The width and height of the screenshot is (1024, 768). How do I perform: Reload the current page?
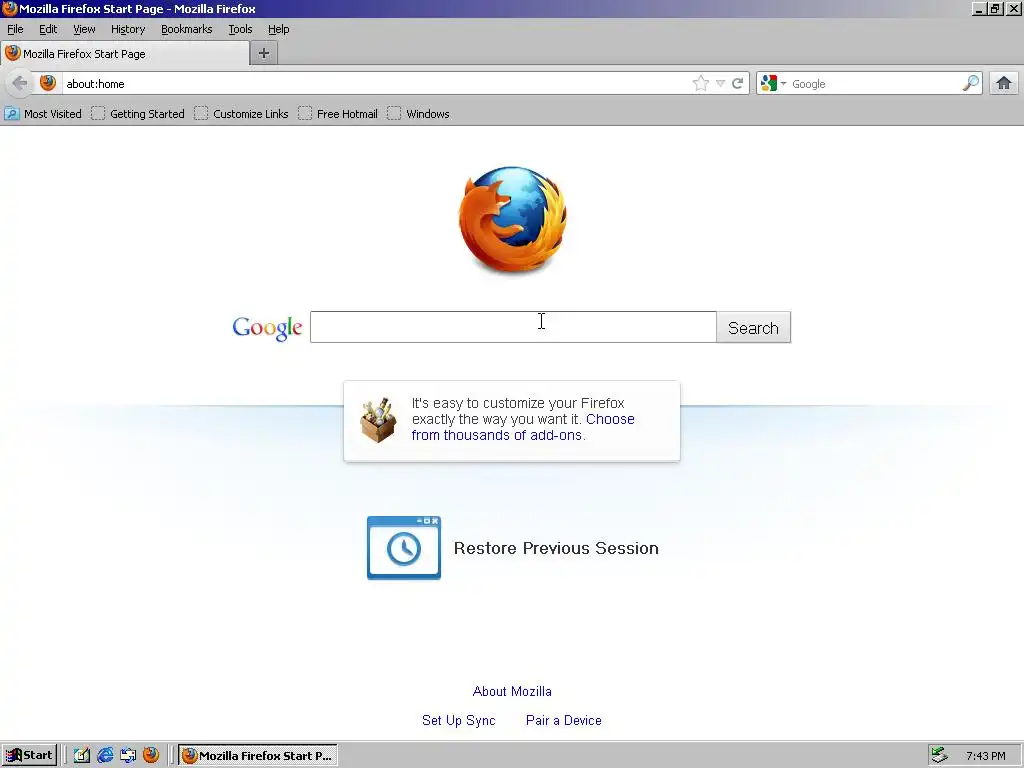737,84
